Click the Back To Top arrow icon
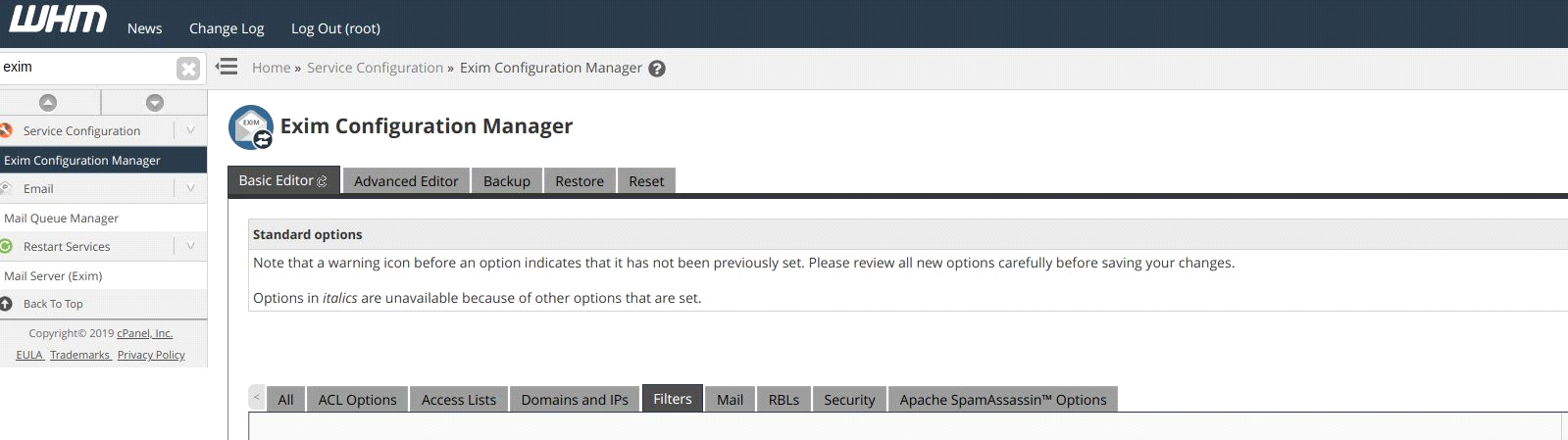The height and width of the screenshot is (440, 1568). point(6,304)
